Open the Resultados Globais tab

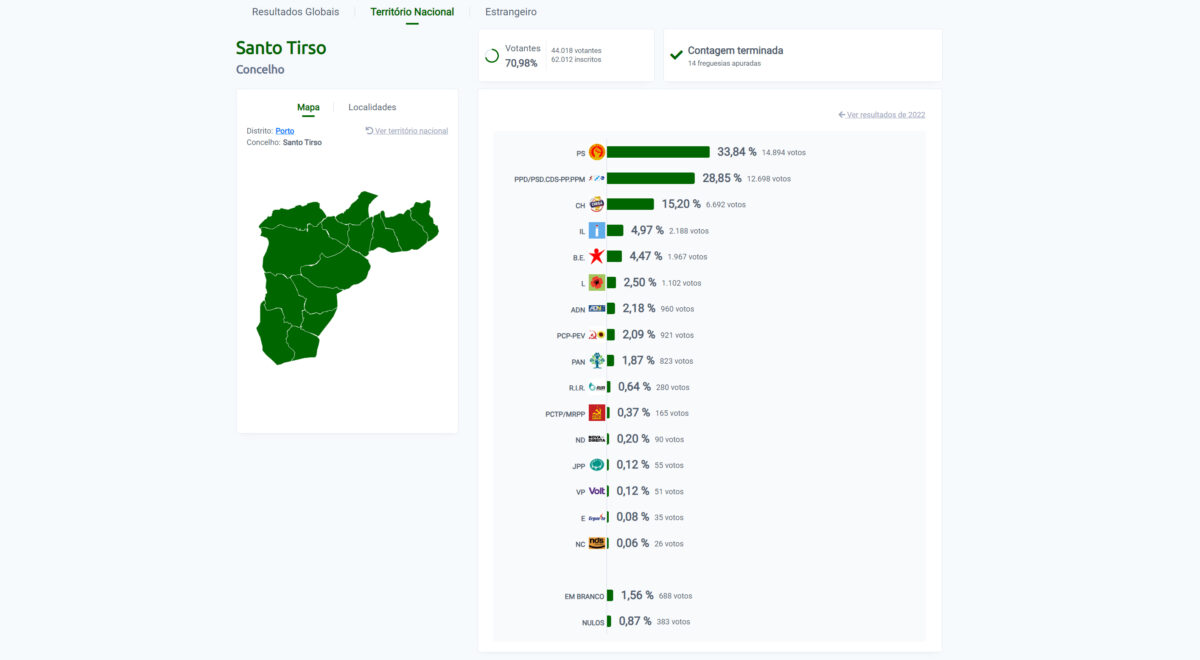point(295,12)
